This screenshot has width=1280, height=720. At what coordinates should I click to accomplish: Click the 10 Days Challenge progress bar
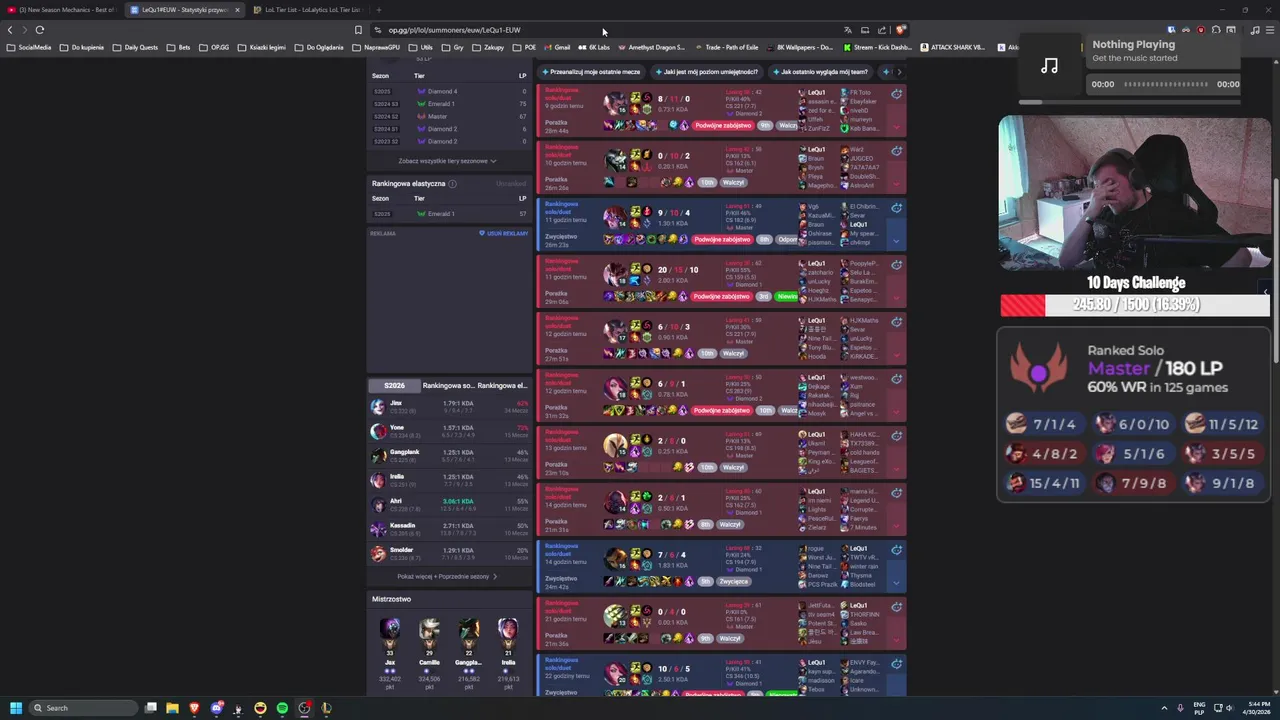click(1135, 305)
